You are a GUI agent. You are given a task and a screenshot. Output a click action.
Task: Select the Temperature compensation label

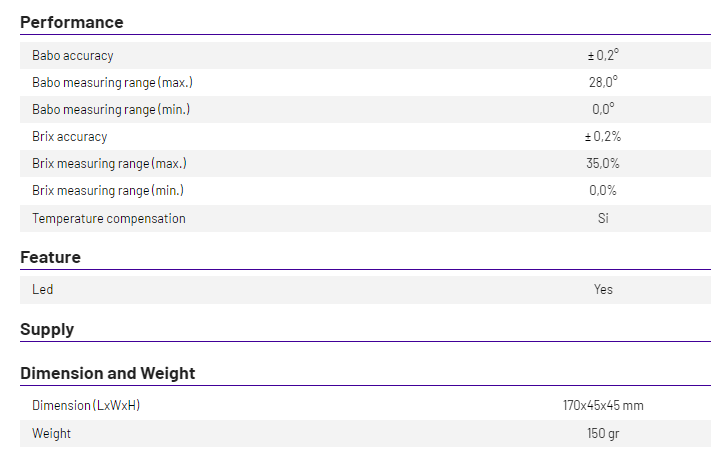point(109,218)
